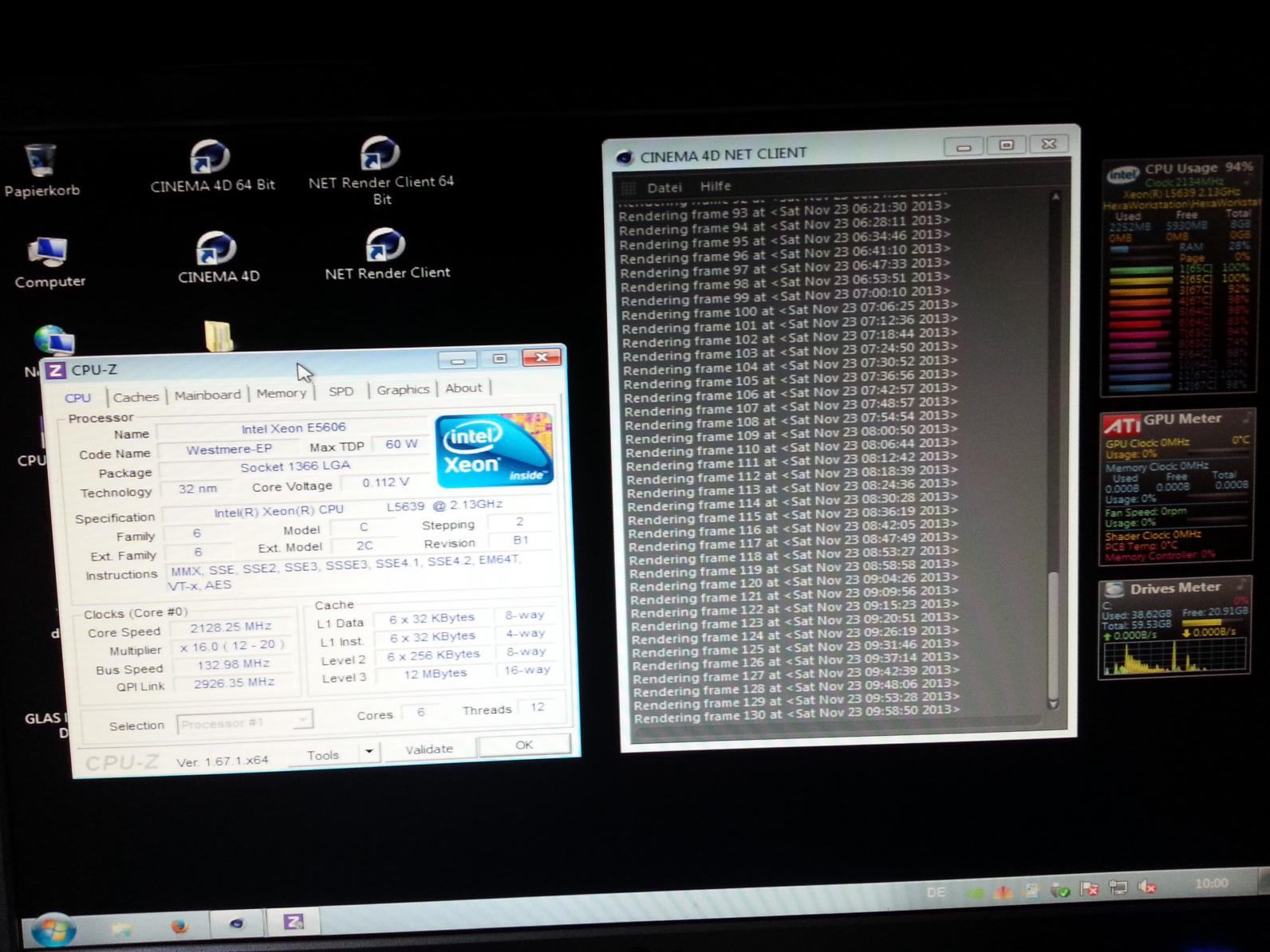
Task: Click the safely remove hardware tray icon
Action: click(x=1060, y=890)
